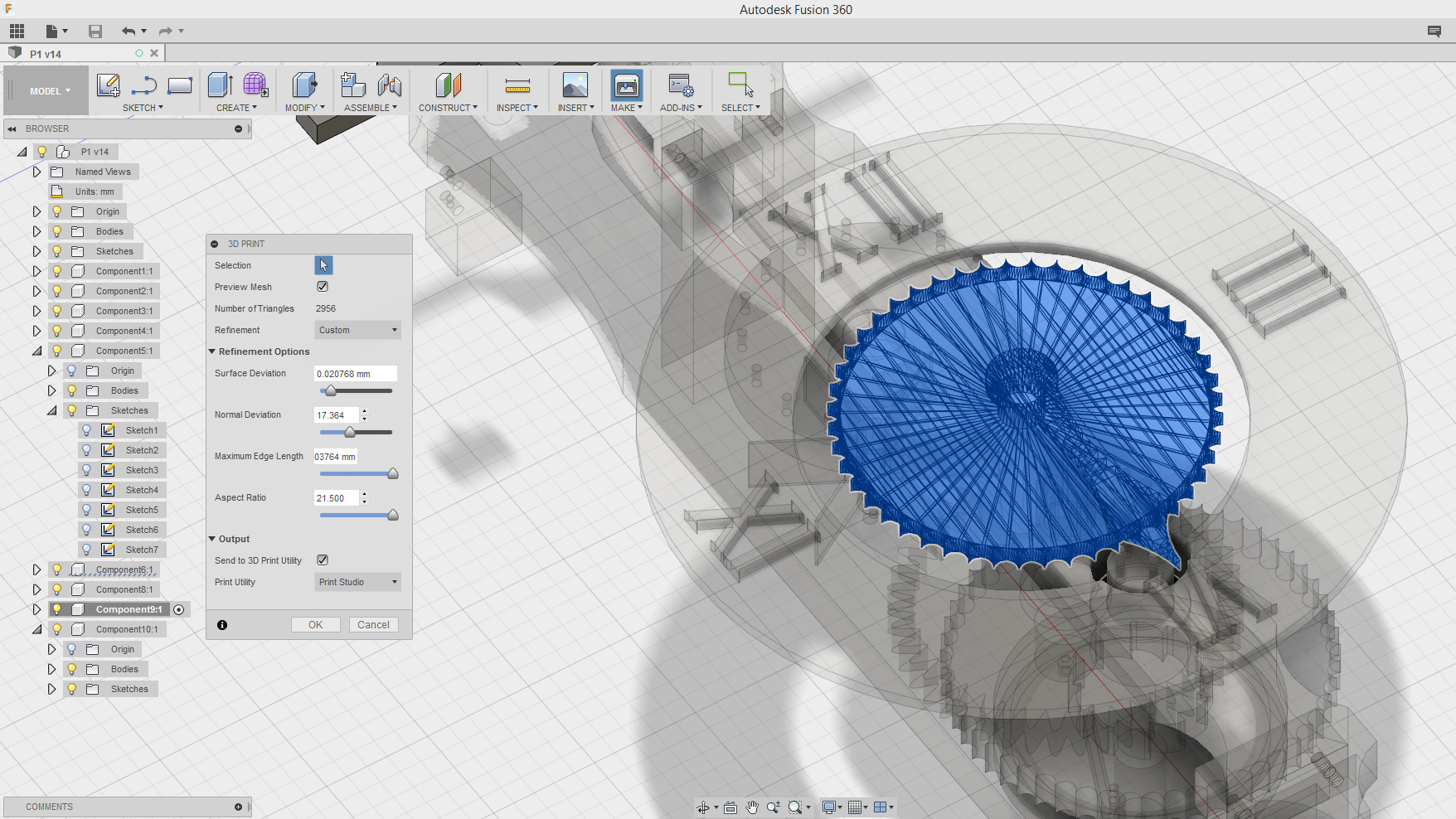Click the Extrude tool icon
The width and height of the screenshot is (1456, 819).
220,85
